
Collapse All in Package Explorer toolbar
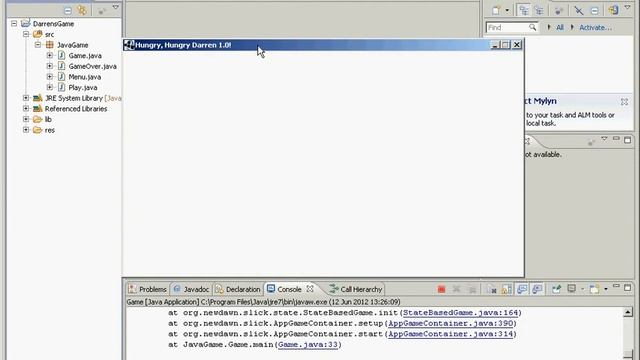[x=68, y=11]
